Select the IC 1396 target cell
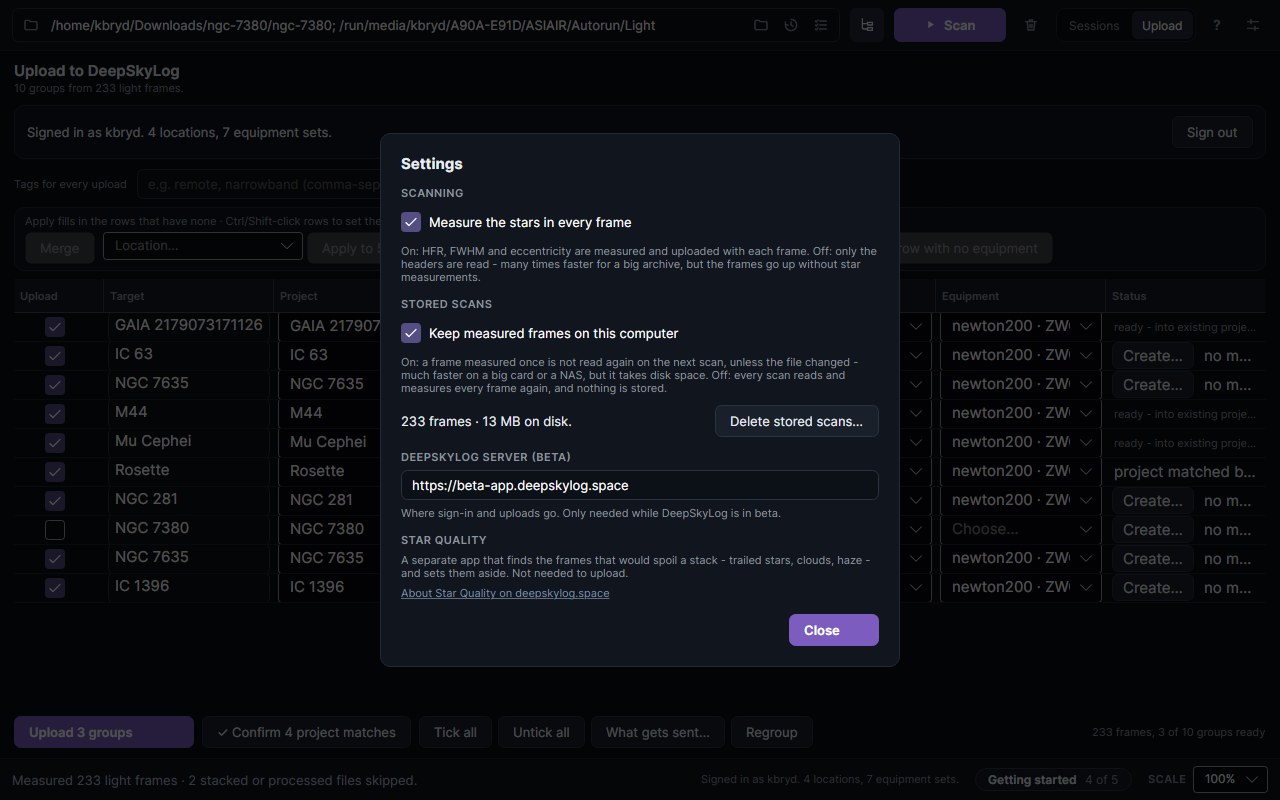The height and width of the screenshot is (800, 1280). [x=189, y=587]
